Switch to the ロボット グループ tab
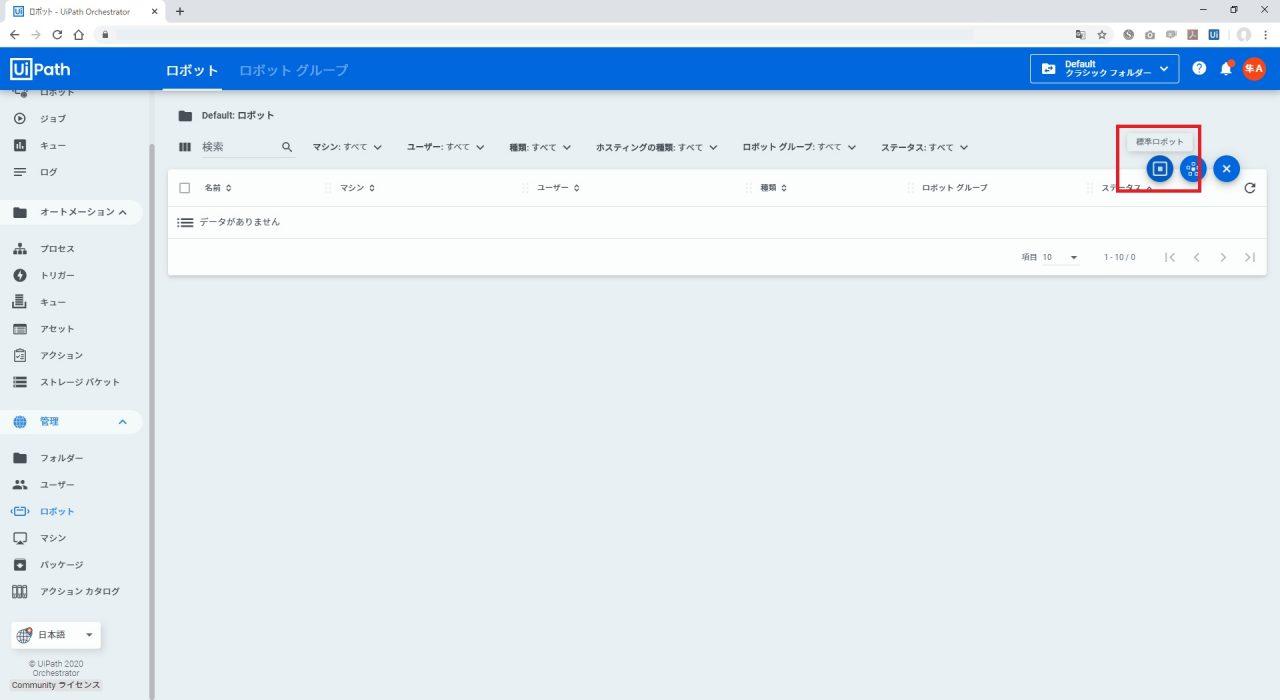The height and width of the screenshot is (700, 1280). click(294, 70)
